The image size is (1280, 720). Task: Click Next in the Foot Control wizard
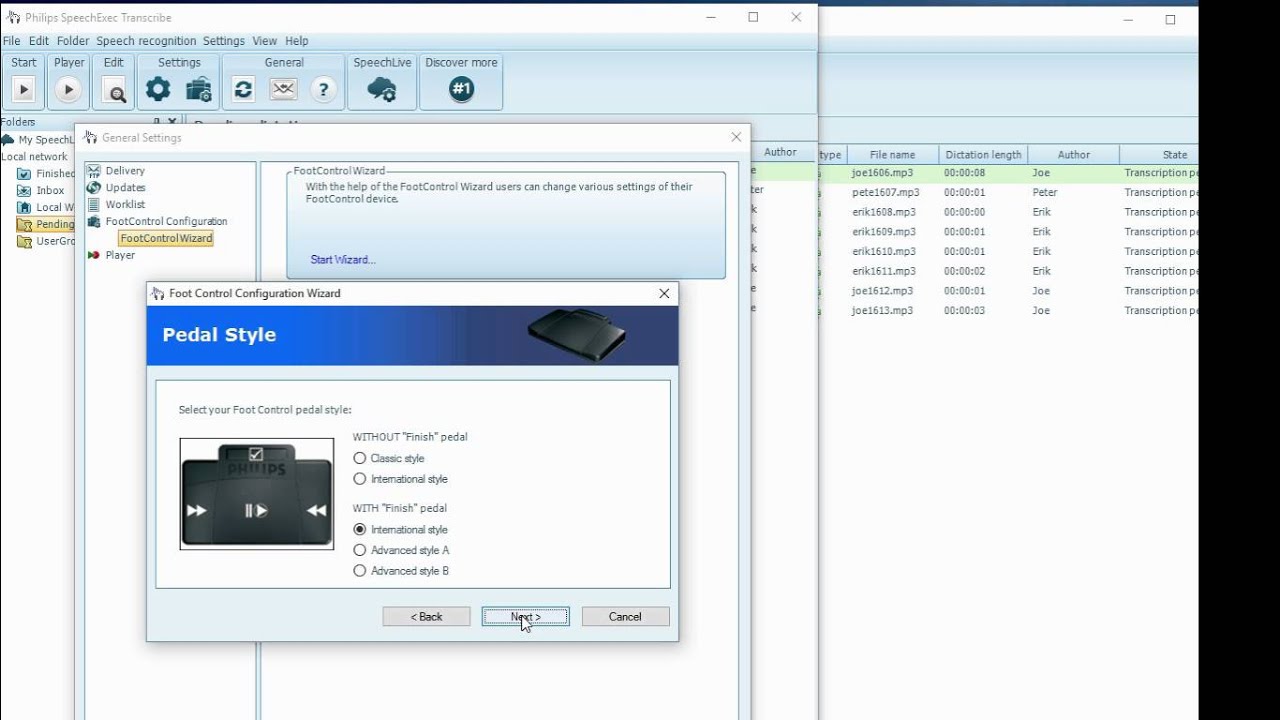[525, 617]
